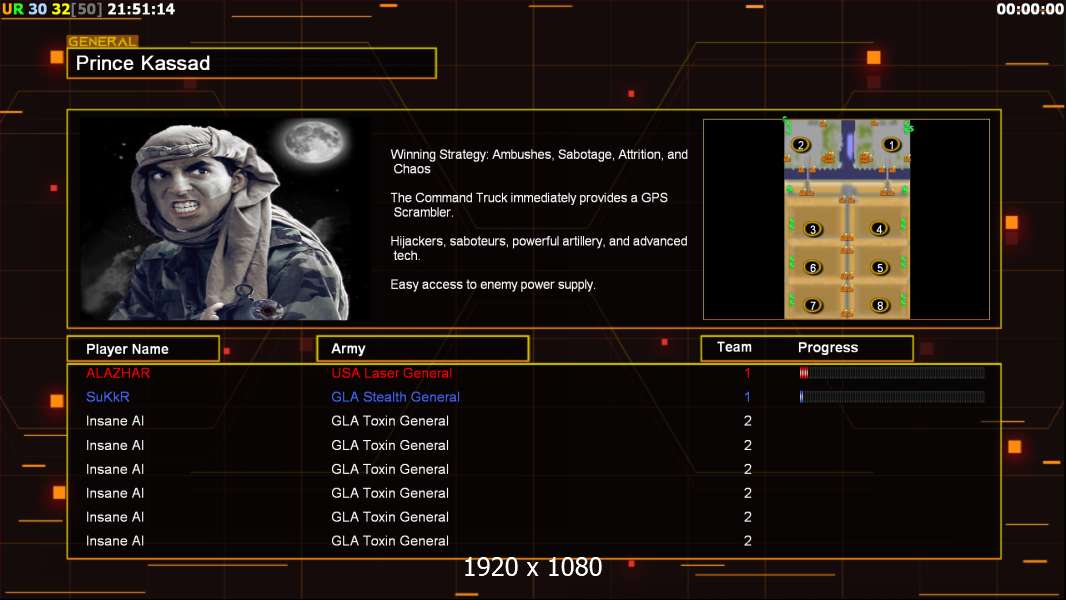Select start position 3 on the minimap
Image resolution: width=1066 pixels, height=600 pixels.
(x=812, y=229)
